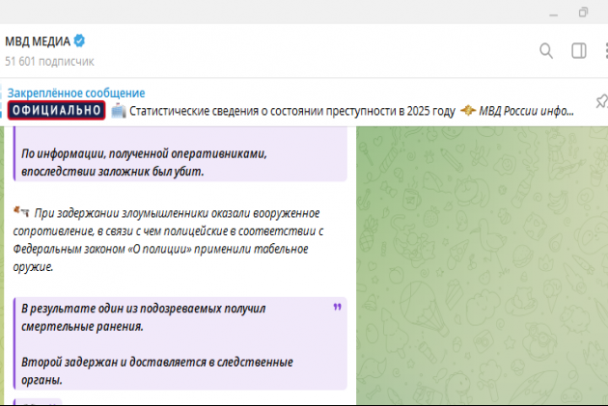This screenshot has width=608, height=406.
Task: Click the paragraph about 'Федеральным законом «О полиции»'
Action: [165, 240]
